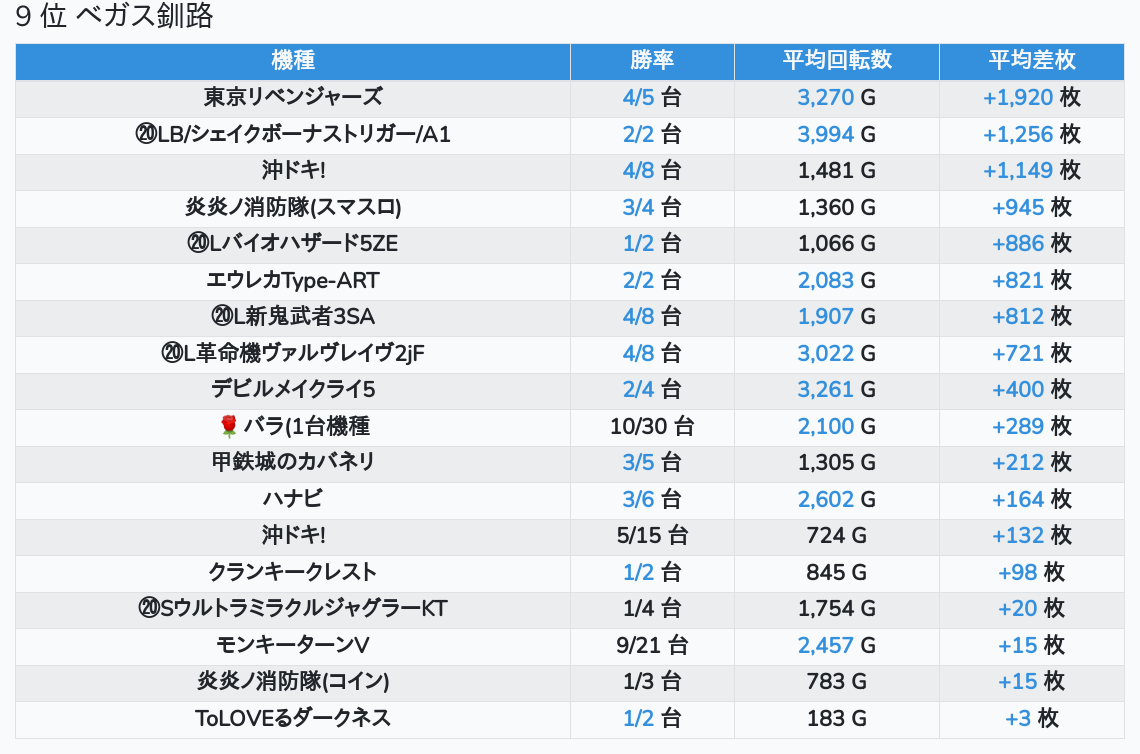
Task: Click the ⑳ icon before L革命機ヴァルヴレイヴ2jF
Action: click(x=171, y=353)
